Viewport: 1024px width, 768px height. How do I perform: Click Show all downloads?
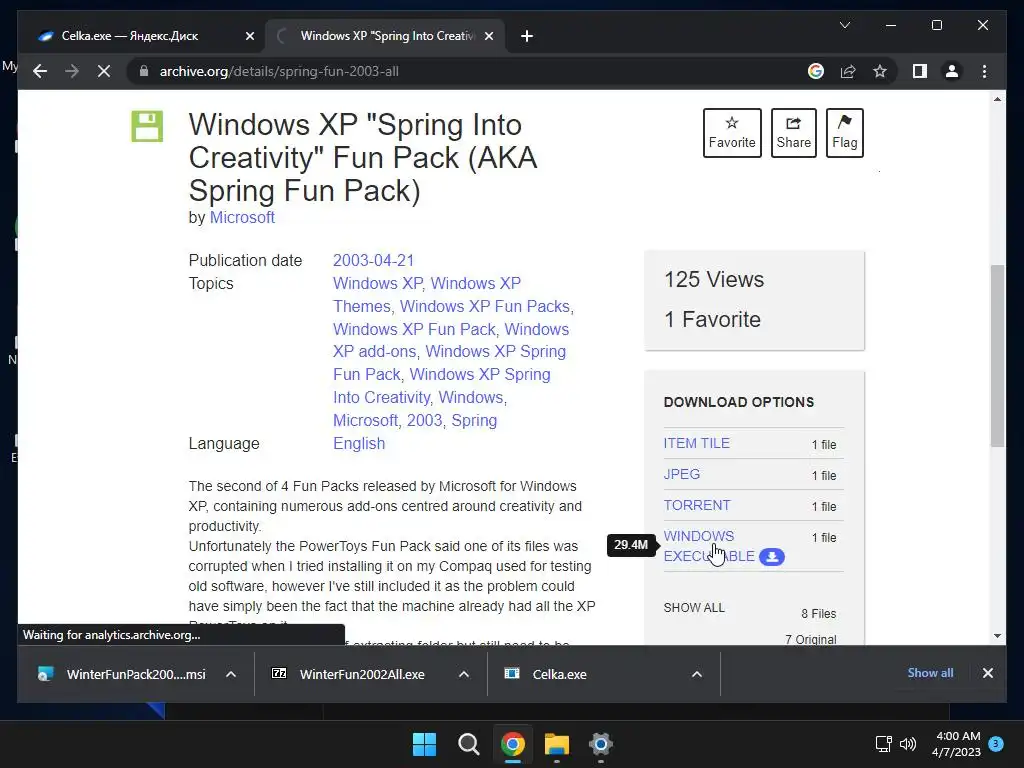[x=930, y=673]
